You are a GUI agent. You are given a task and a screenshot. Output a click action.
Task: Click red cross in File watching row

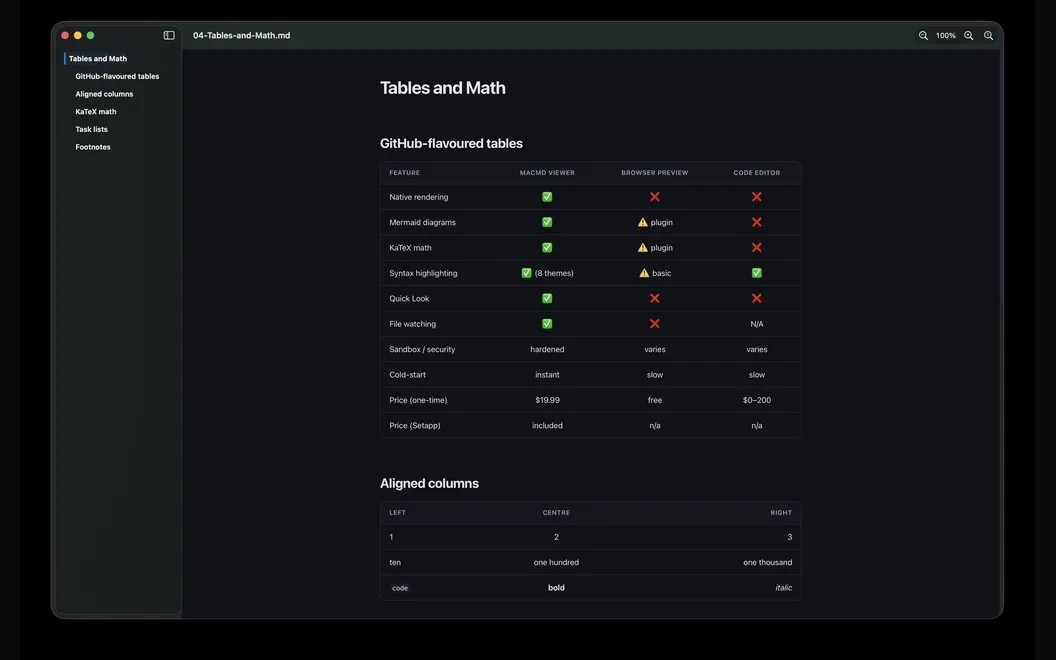pos(655,324)
